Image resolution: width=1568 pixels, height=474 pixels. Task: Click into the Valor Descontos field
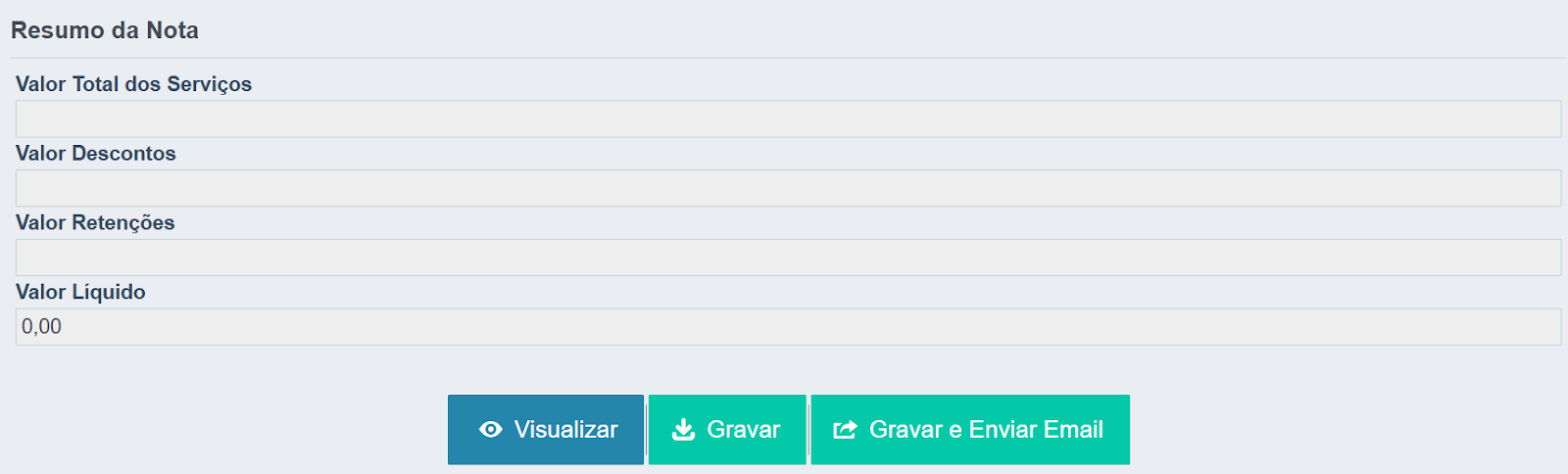click(x=788, y=188)
